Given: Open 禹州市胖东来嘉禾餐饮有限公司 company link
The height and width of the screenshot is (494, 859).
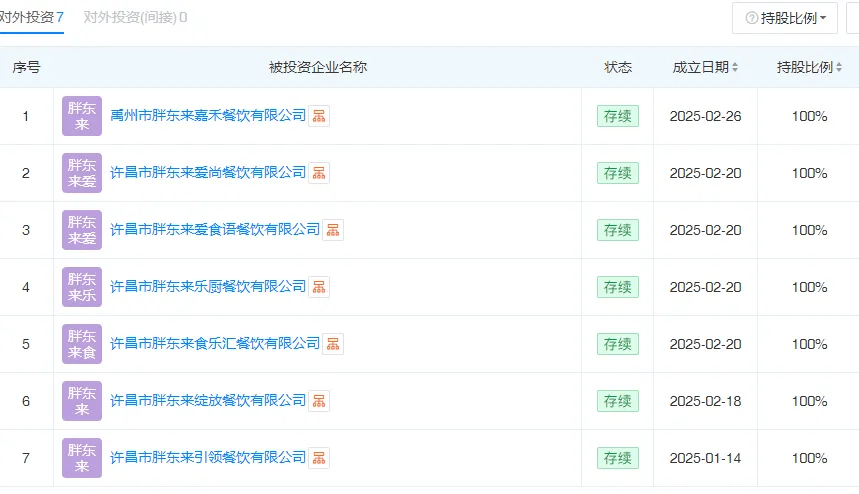Looking at the screenshot, I should [208, 116].
